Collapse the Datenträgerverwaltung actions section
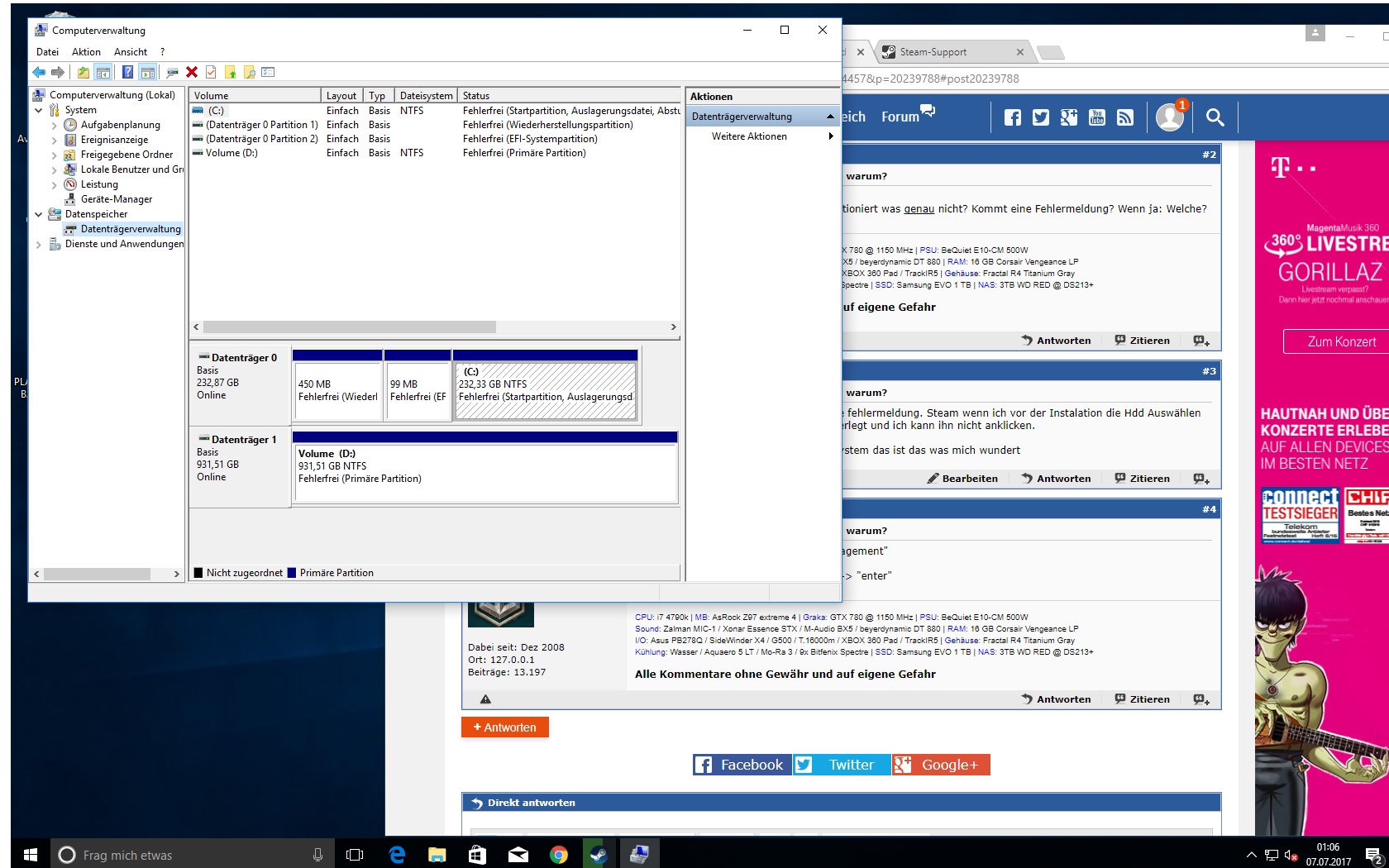Viewport: 1389px width, 868px height. [x=830, y=117]
